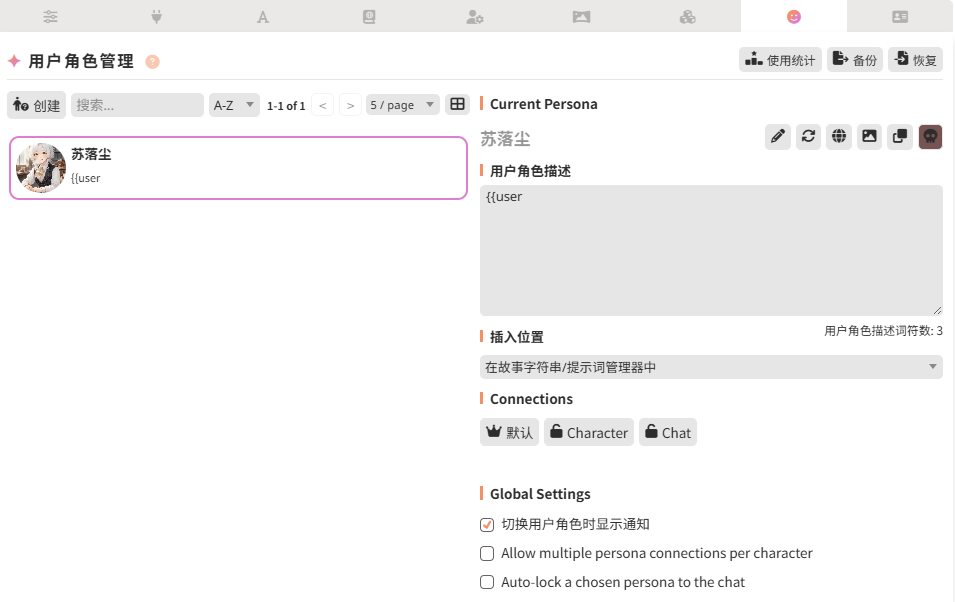Screen dimensions: 955x602
Task: Click the 搜索 search input field
Action: (x=137, y=105)
